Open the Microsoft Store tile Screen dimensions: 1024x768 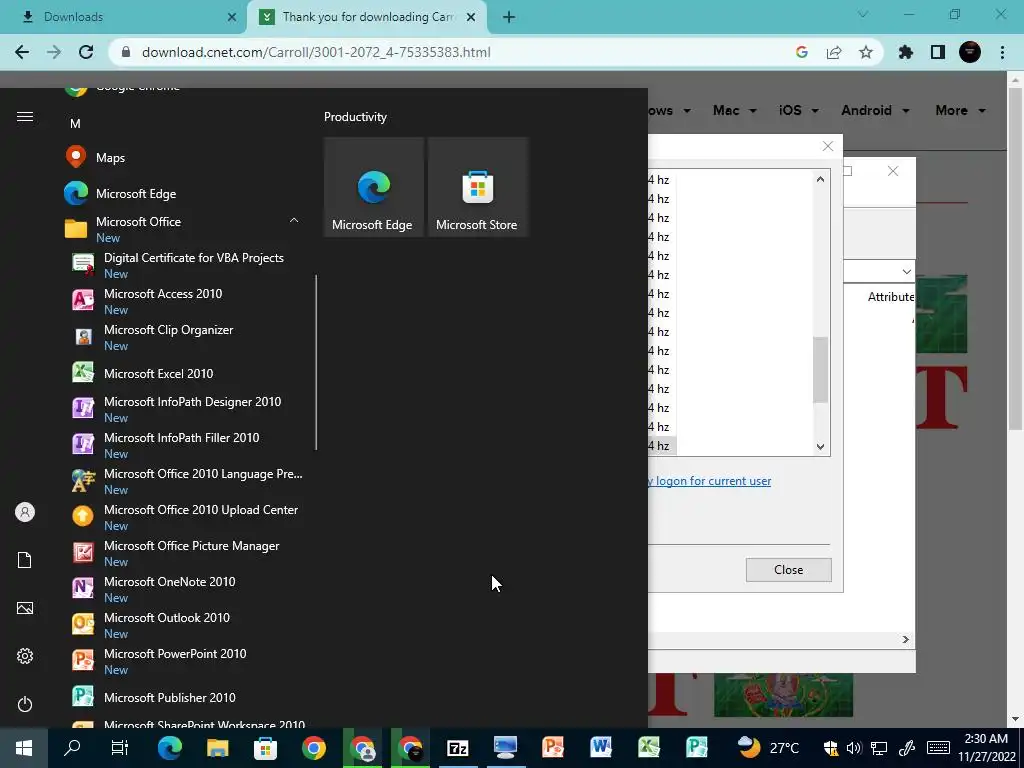477,187
